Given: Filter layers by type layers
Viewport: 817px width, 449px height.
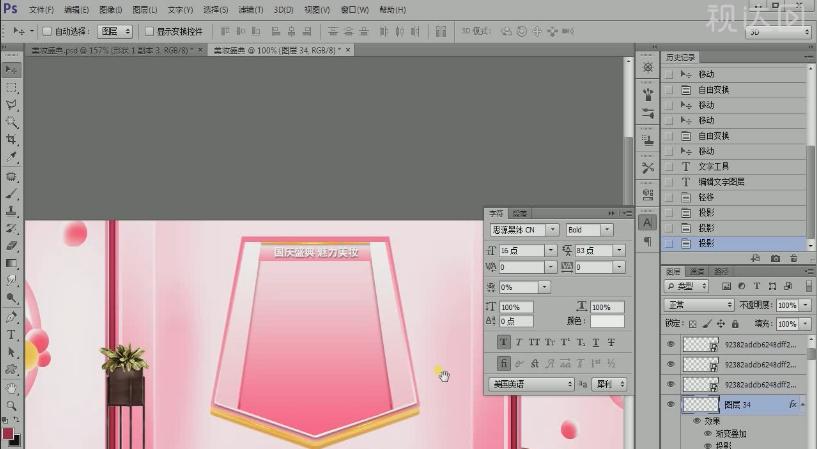Looking at the screenshot, I should click(x=757, y=286).
